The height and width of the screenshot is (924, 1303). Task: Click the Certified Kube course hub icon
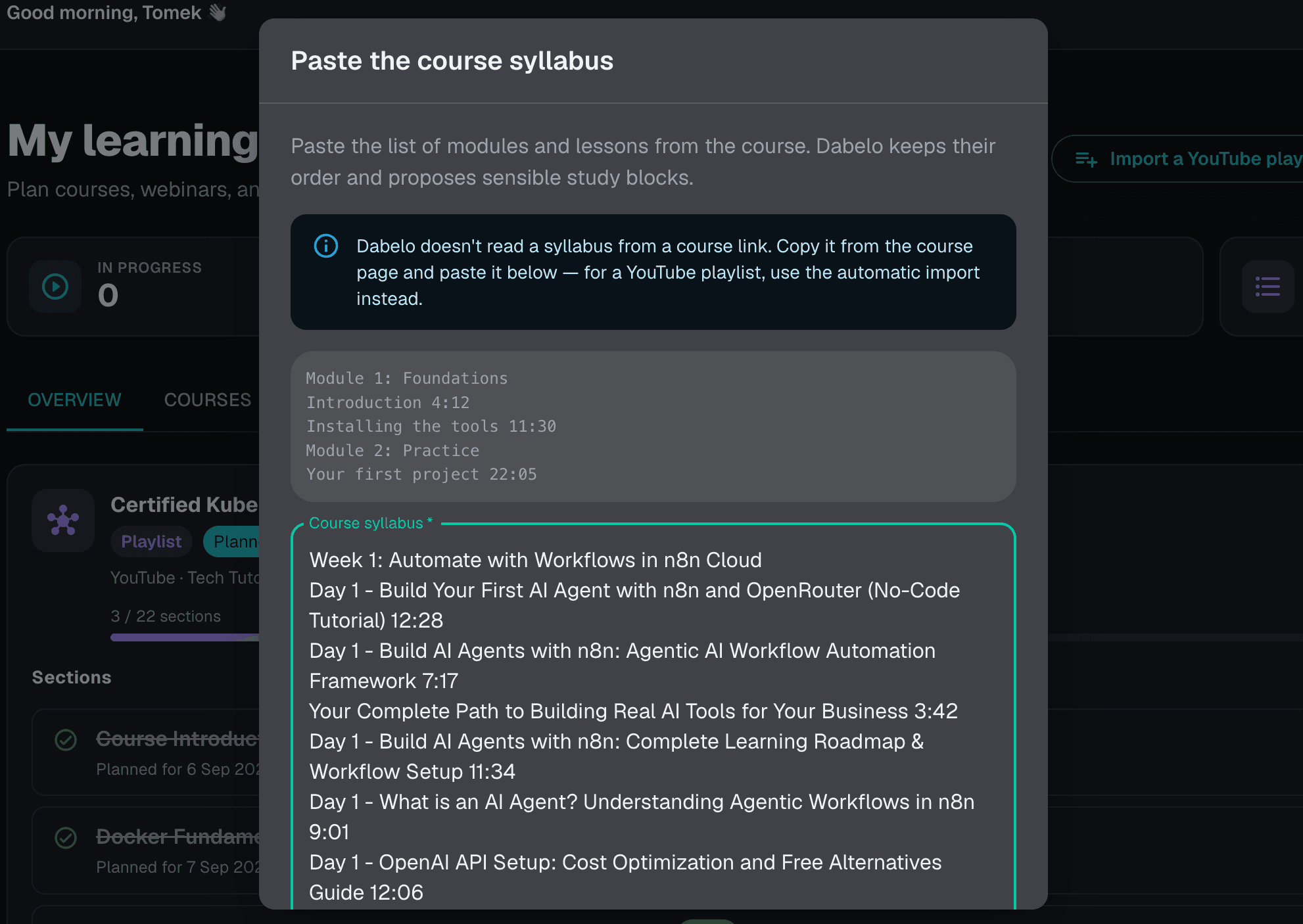tap(63, 520)
